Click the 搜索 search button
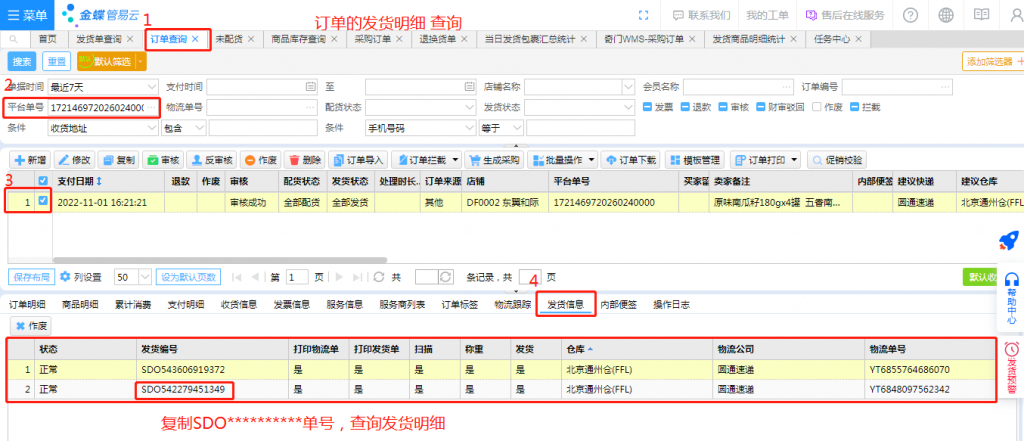The height and width of the screenshot is (441, 1024). [x=22, y=61]
